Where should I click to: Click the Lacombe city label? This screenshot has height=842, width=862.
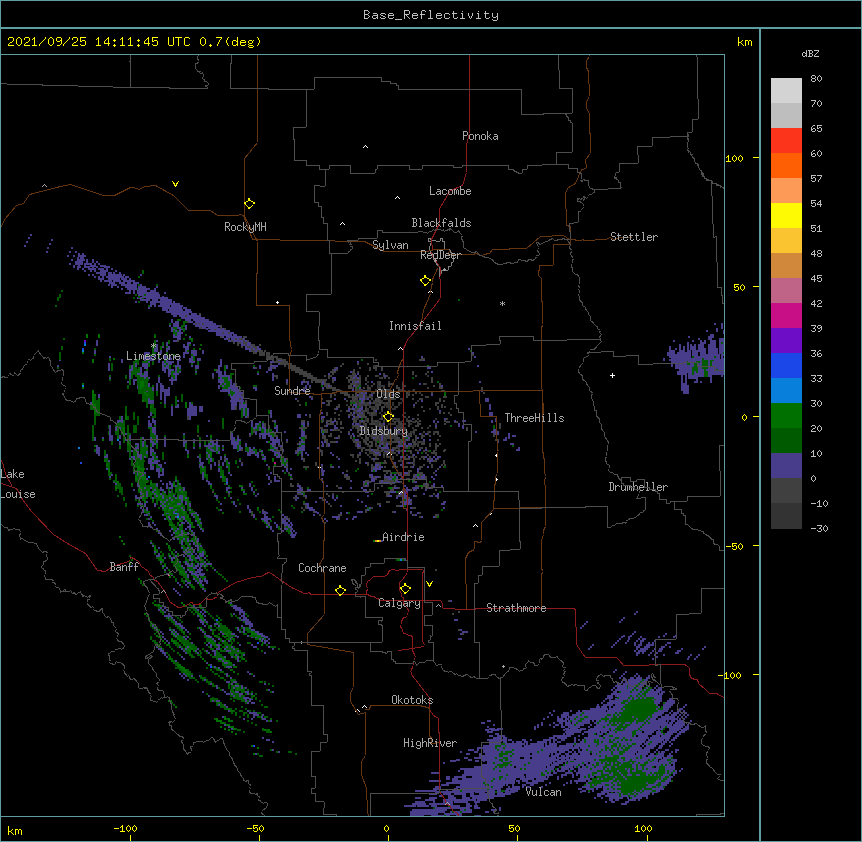point(450,191)
